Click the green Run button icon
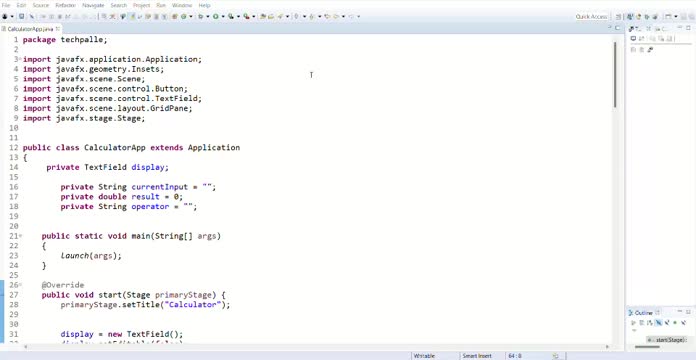The image size is (696, 360). click(x=216, y=16)
